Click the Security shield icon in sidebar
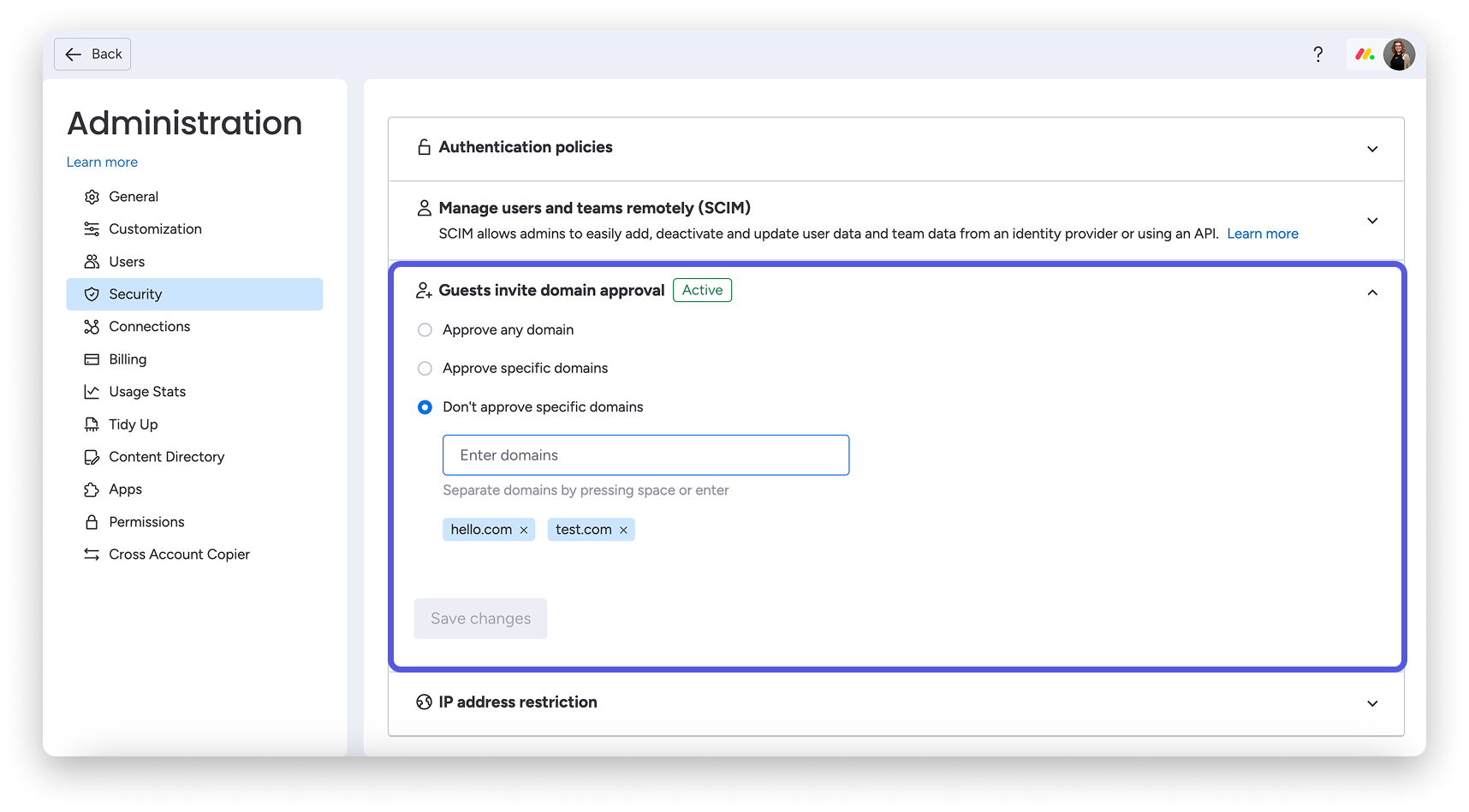Screen dimensions: 1469x812 point(92,293)
